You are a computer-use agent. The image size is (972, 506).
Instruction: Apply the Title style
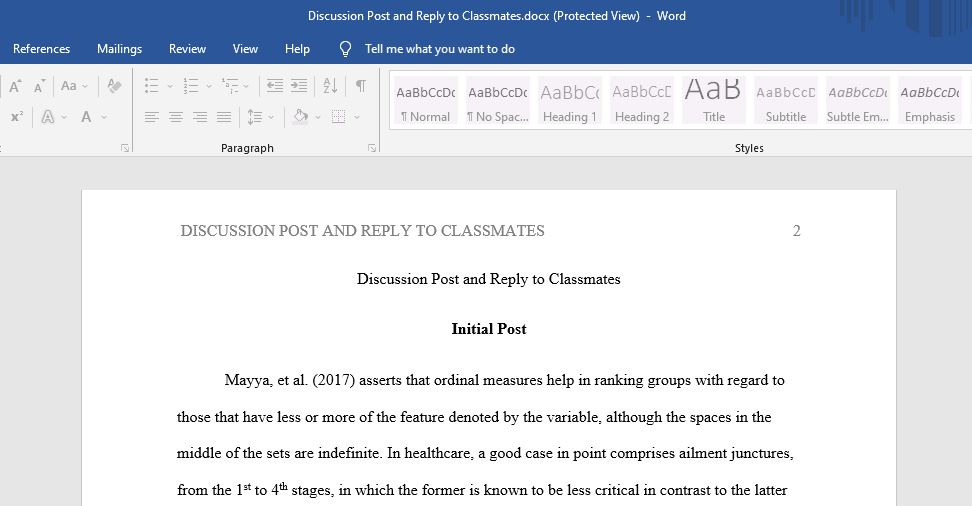pyautogui.click(x=714, y=100)
